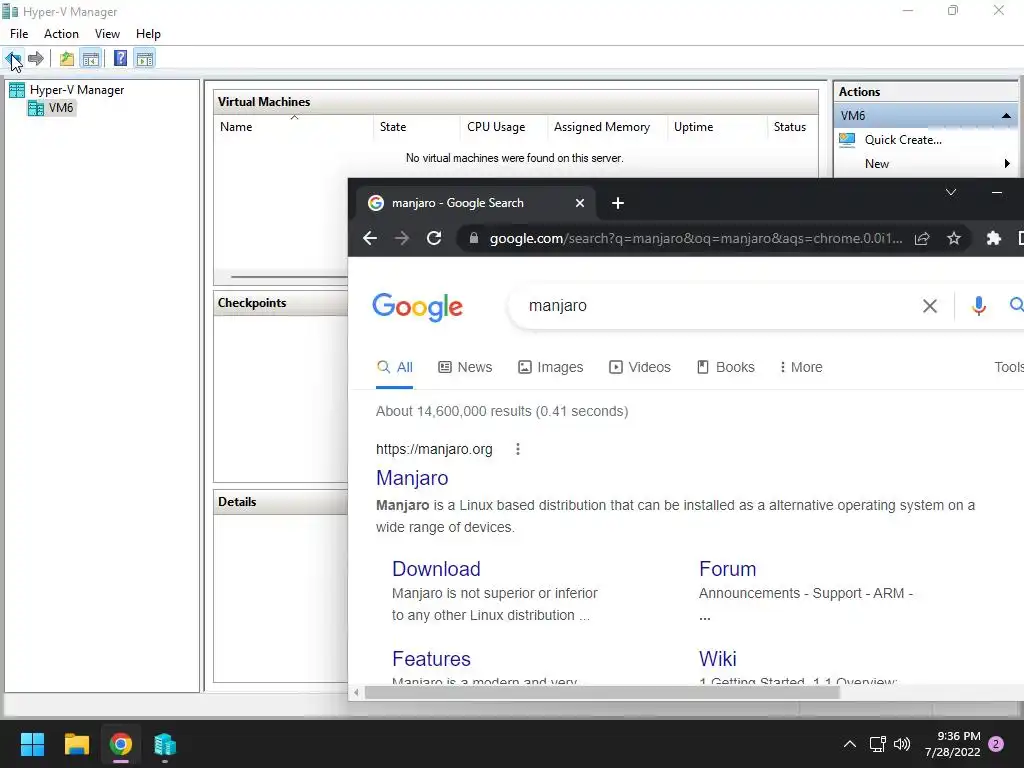Click the Google logo
Screen dimensions: 1024x768
417,307
